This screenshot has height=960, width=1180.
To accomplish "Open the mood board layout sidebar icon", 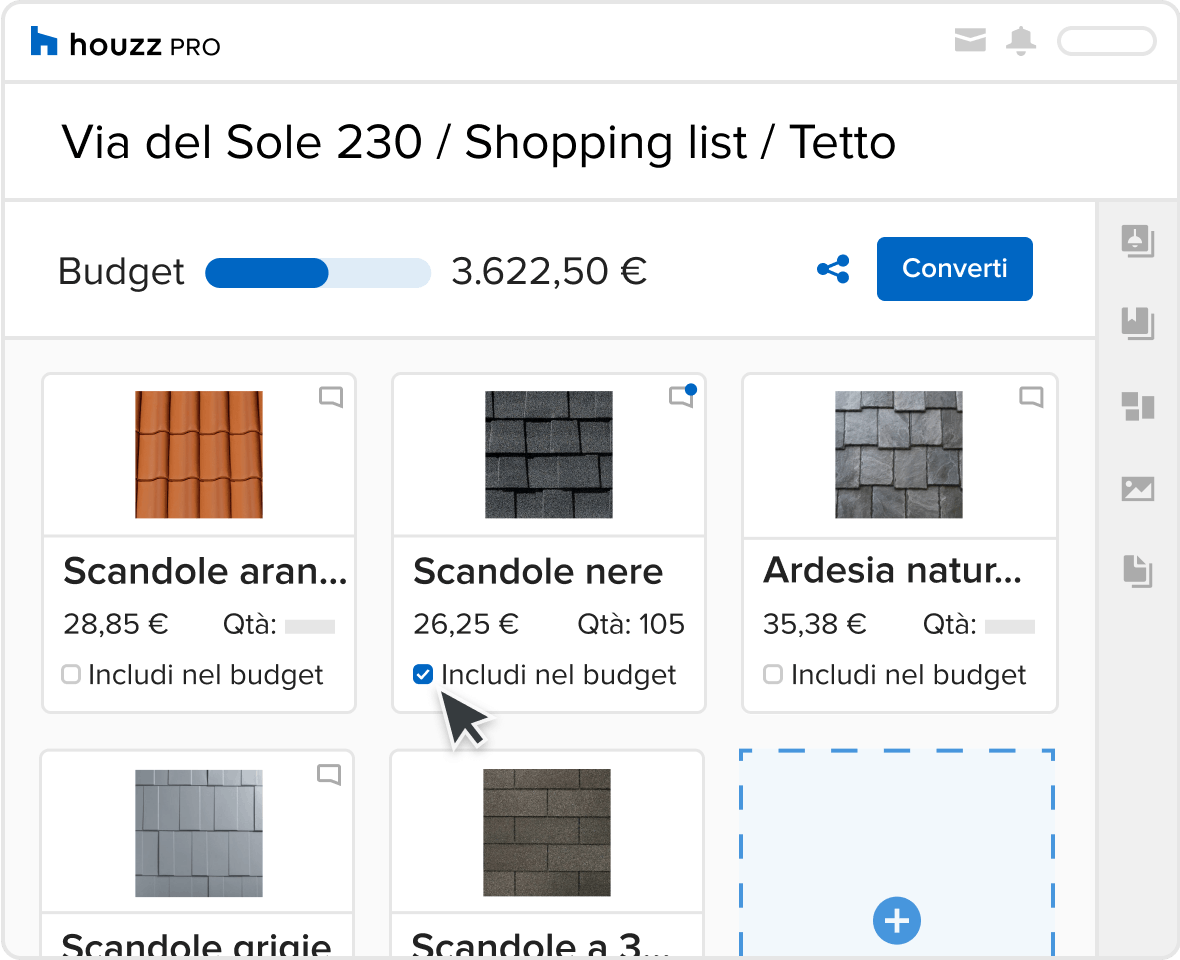I will [1138, 406].
